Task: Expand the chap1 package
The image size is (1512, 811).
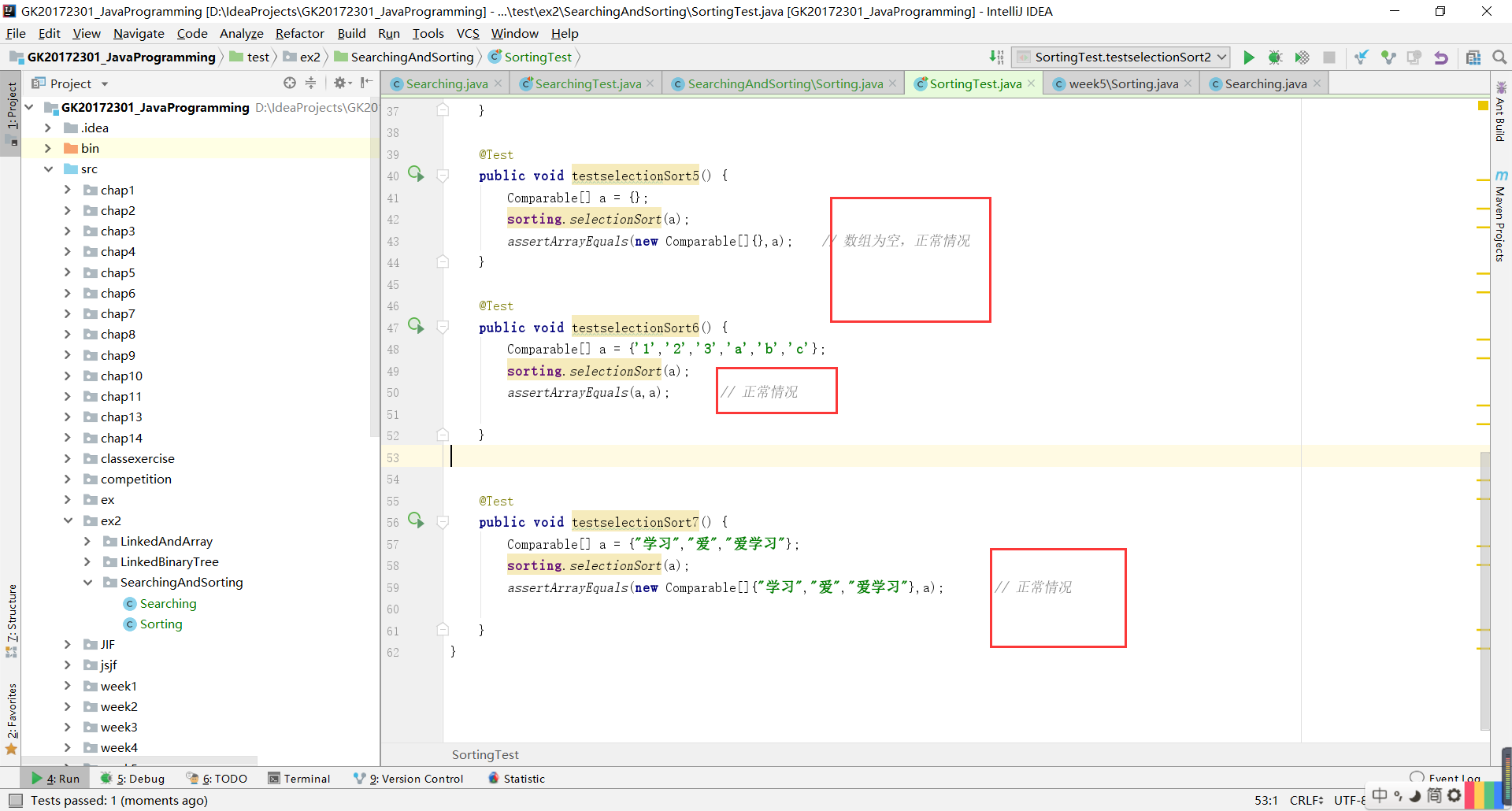Action: point(68,190)
